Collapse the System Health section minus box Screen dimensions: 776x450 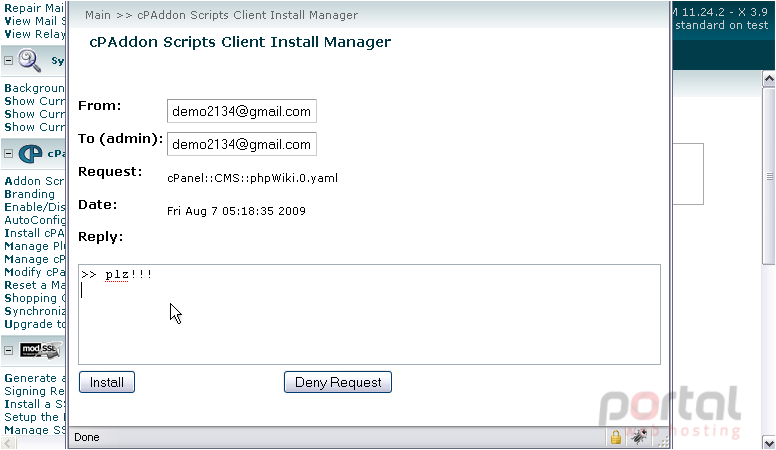point(8,60)
